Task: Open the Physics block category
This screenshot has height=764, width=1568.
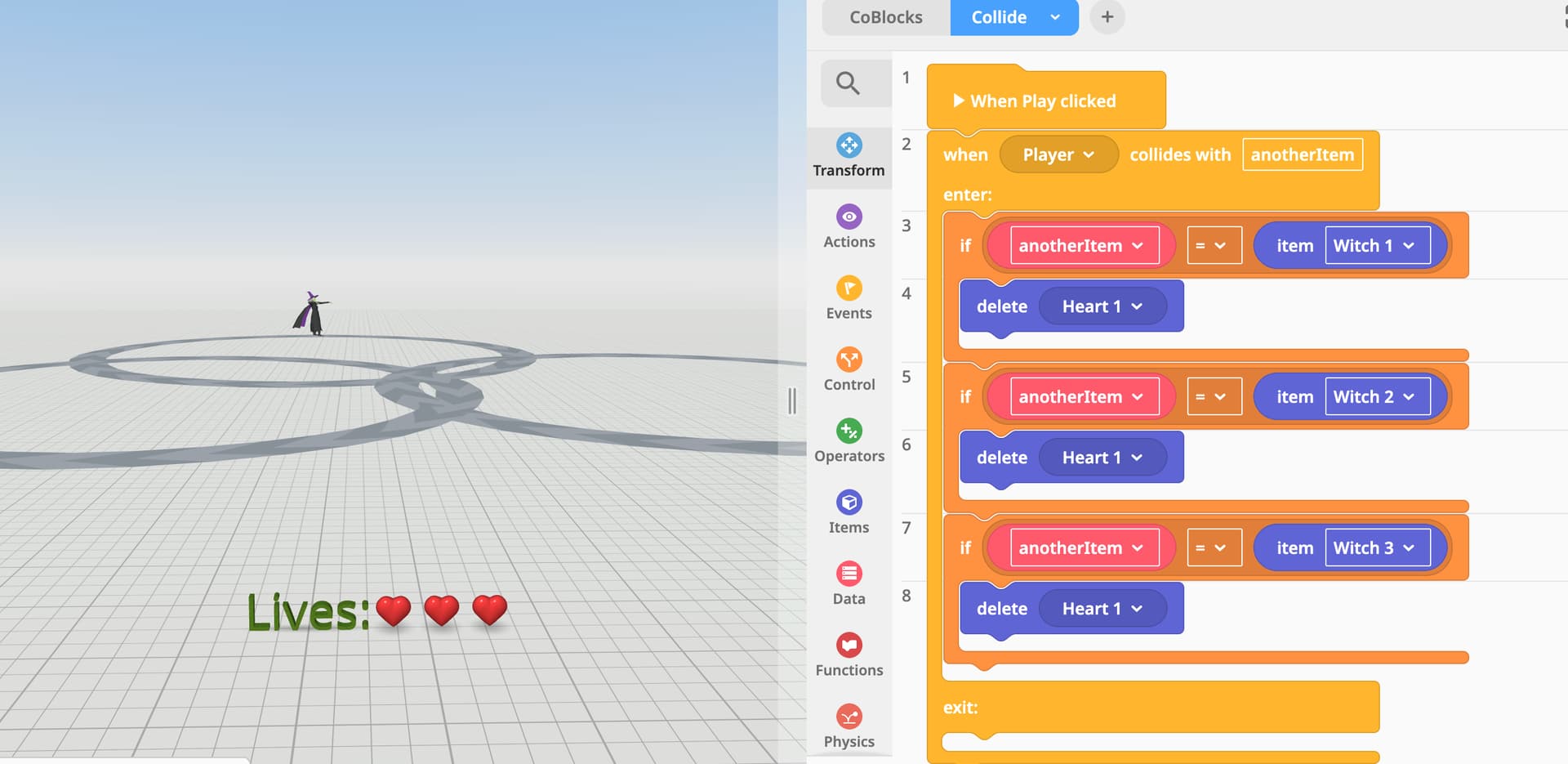Action: point(849,726)
